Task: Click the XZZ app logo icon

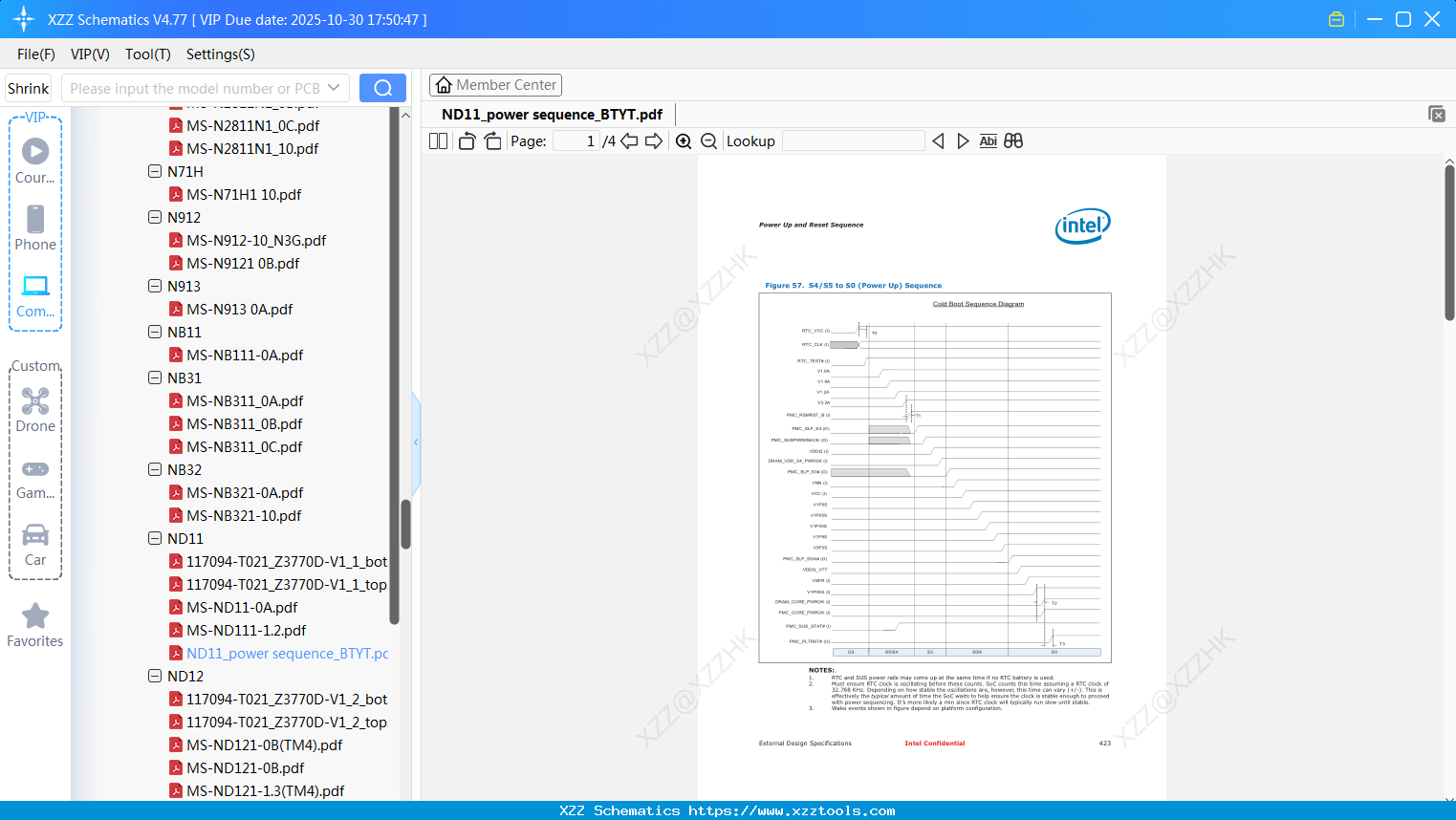Action: [24, 19]
